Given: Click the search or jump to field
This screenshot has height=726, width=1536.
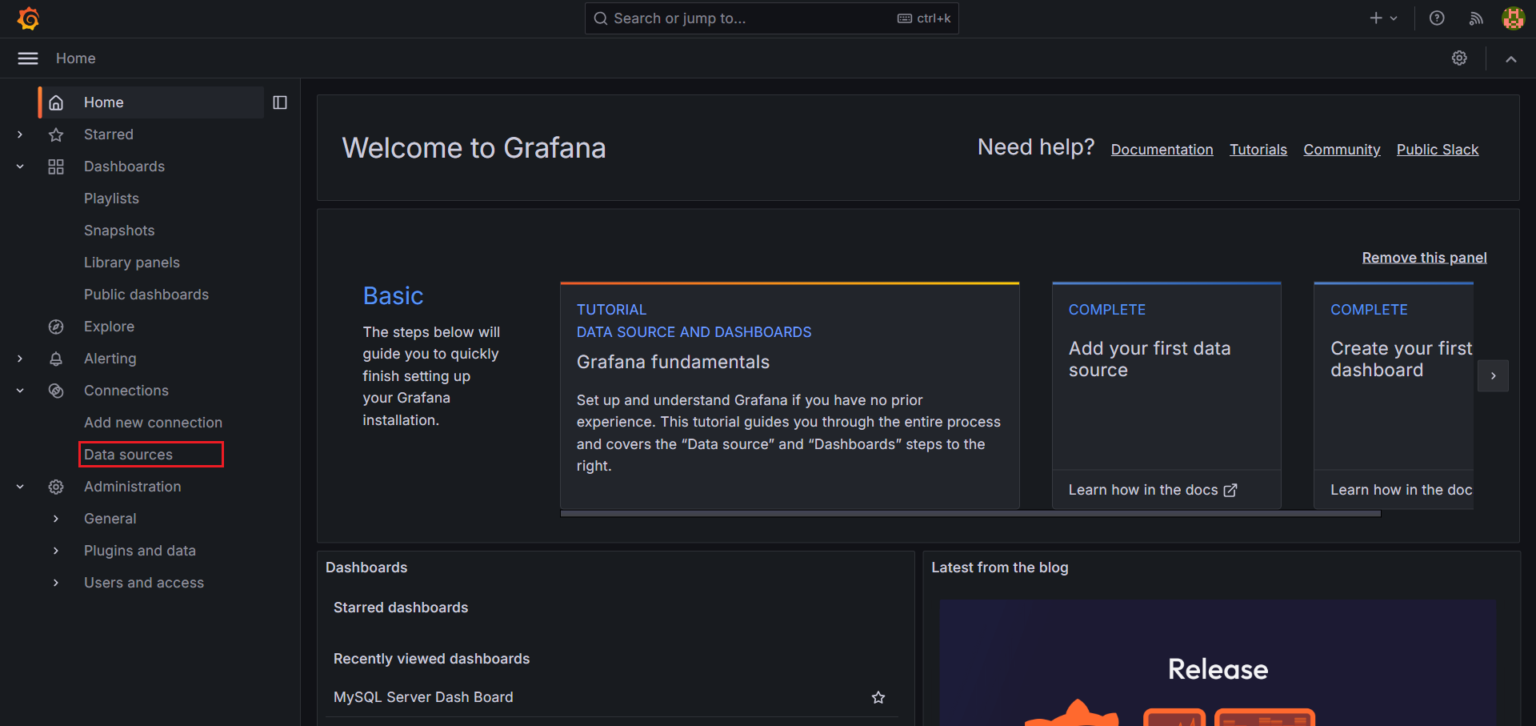Looking at the screenshot, I should tap(770, 17).
